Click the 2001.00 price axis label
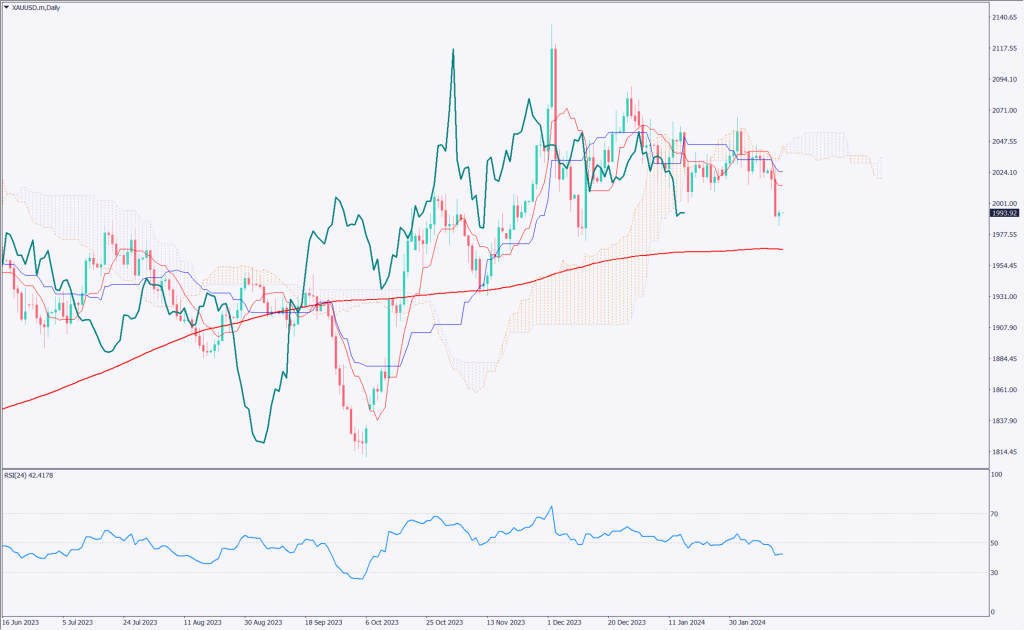The width and height of the screenshot is (1024, 630). tap(1004, 203)
